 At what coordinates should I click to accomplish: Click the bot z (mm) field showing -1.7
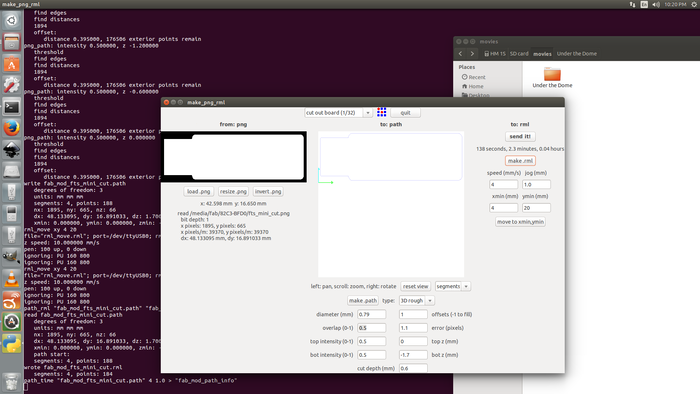point(413,355)
